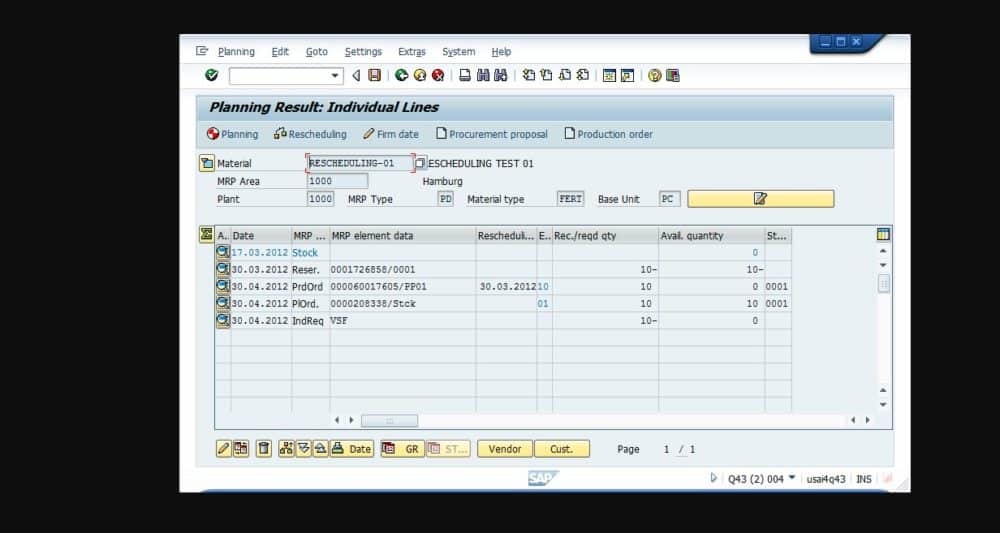Click the green Back arrow icon

[x=401, y=75]
